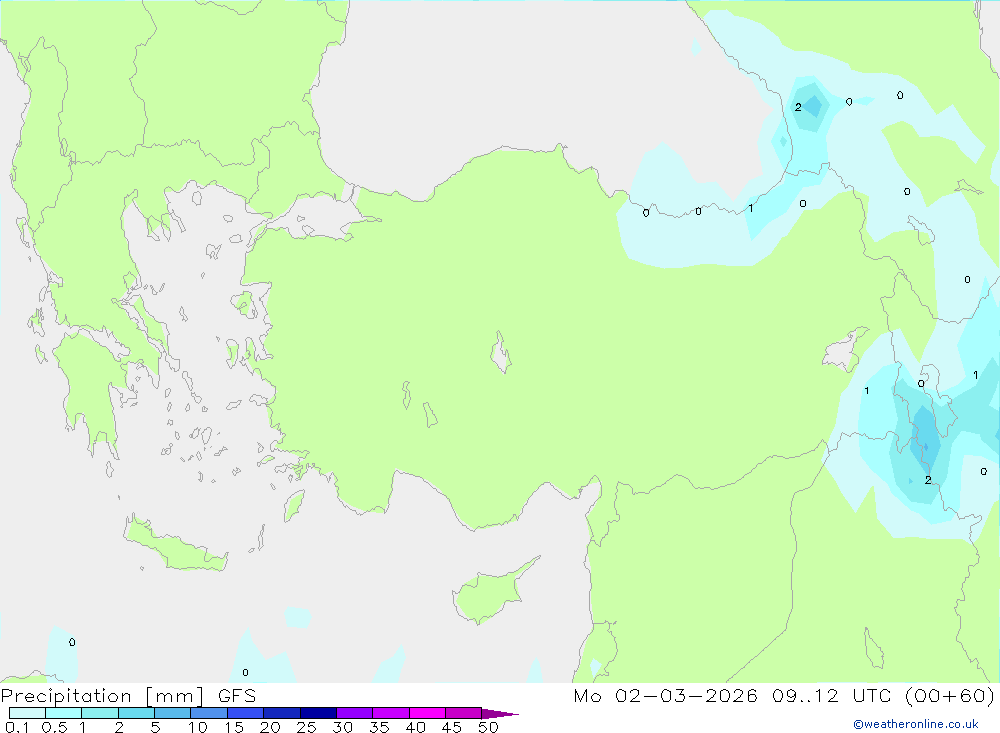Screen dimensions: 1000x733
Task: Click the '2' value south of Lake Urmia
Action: click(928, 480)
